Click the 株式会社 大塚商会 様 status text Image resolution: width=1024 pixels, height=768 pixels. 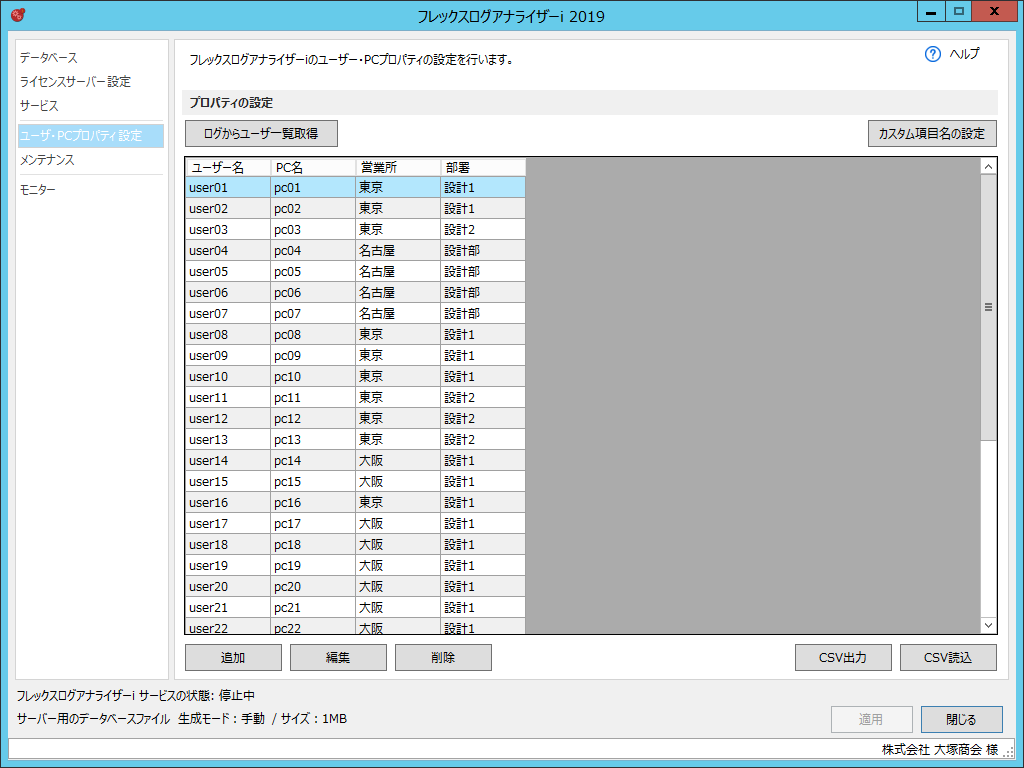pyautogui.click(x=940, y=749)
